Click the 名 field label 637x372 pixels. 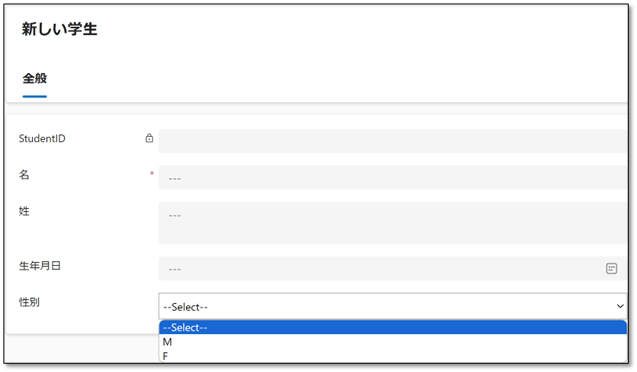pos(24,175)
